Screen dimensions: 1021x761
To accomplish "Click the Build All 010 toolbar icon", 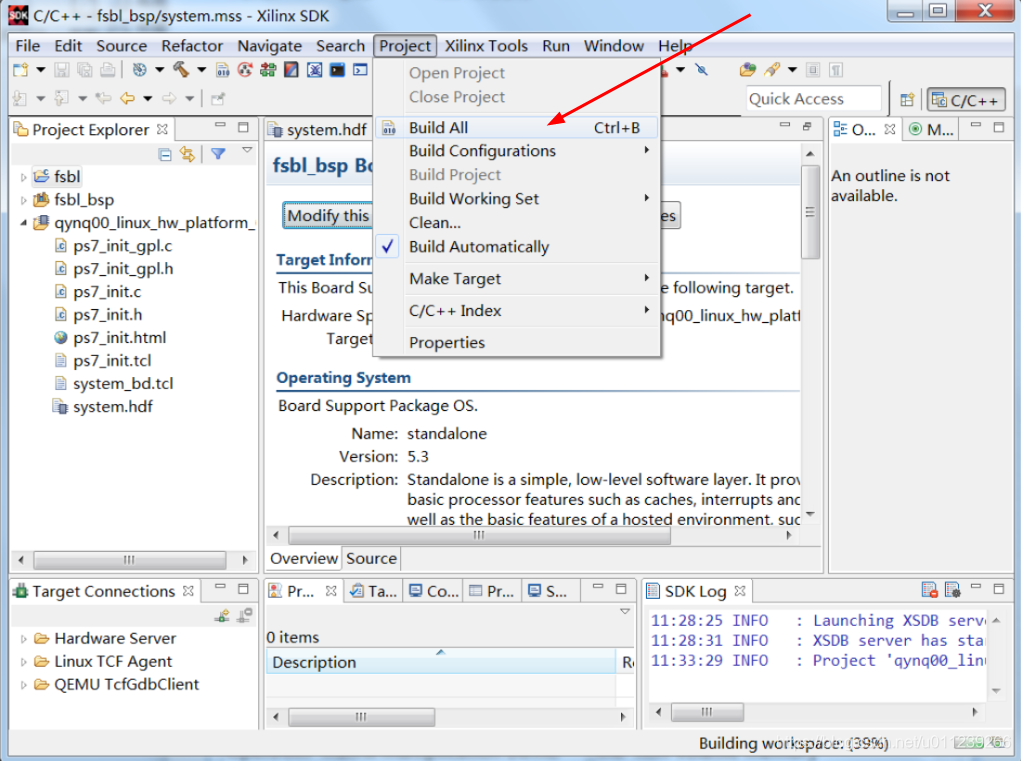I will (x=223, y=70).
